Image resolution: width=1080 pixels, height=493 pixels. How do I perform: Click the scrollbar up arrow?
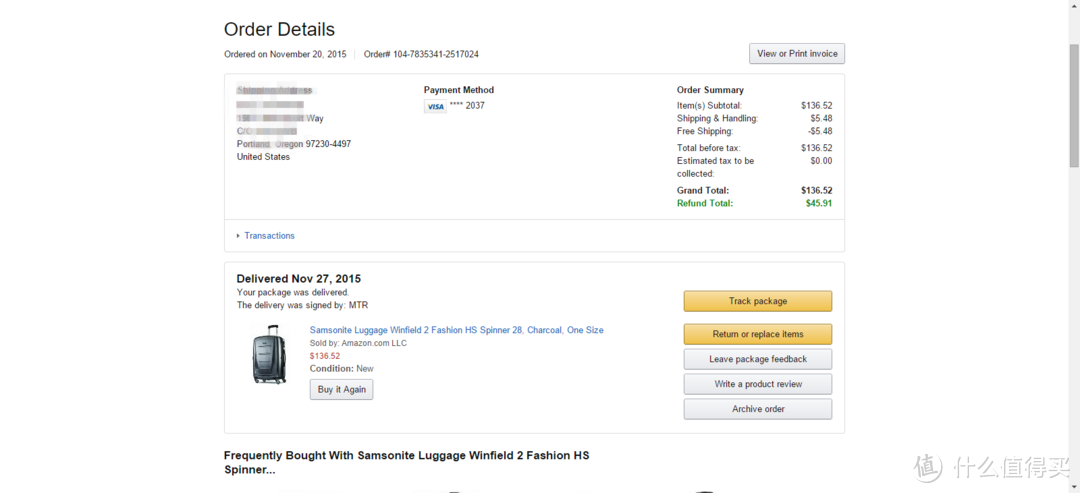click(1074, 6)
